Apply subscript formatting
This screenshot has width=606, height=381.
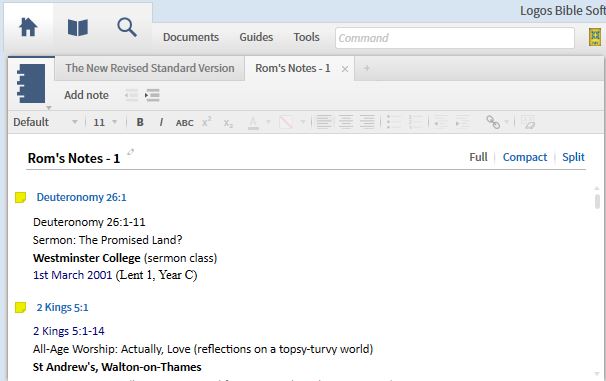coord(228,123)
